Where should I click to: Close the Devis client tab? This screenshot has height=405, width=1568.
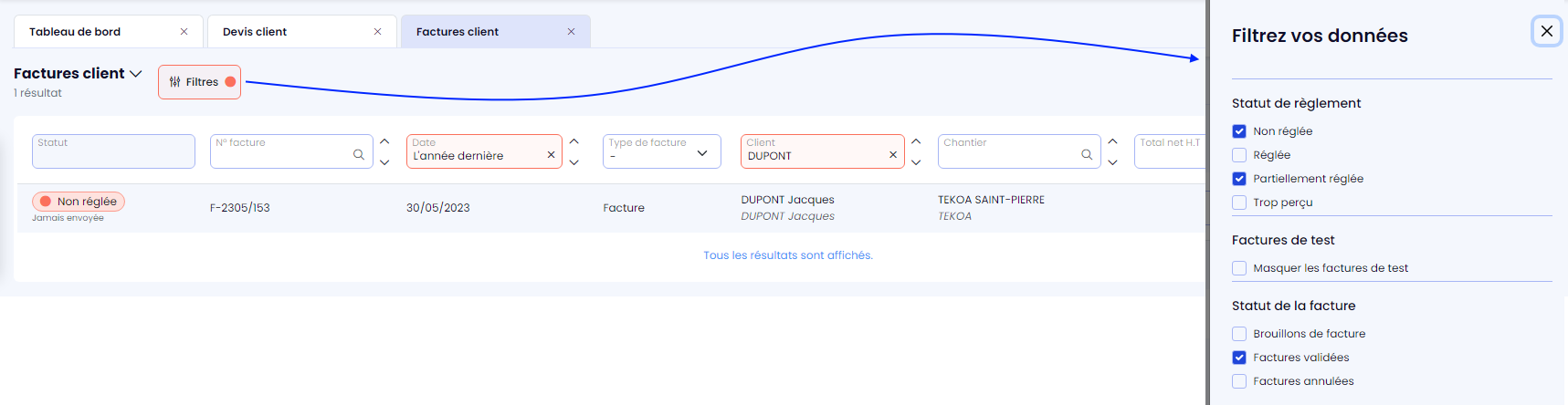click(x=377, y=32)
